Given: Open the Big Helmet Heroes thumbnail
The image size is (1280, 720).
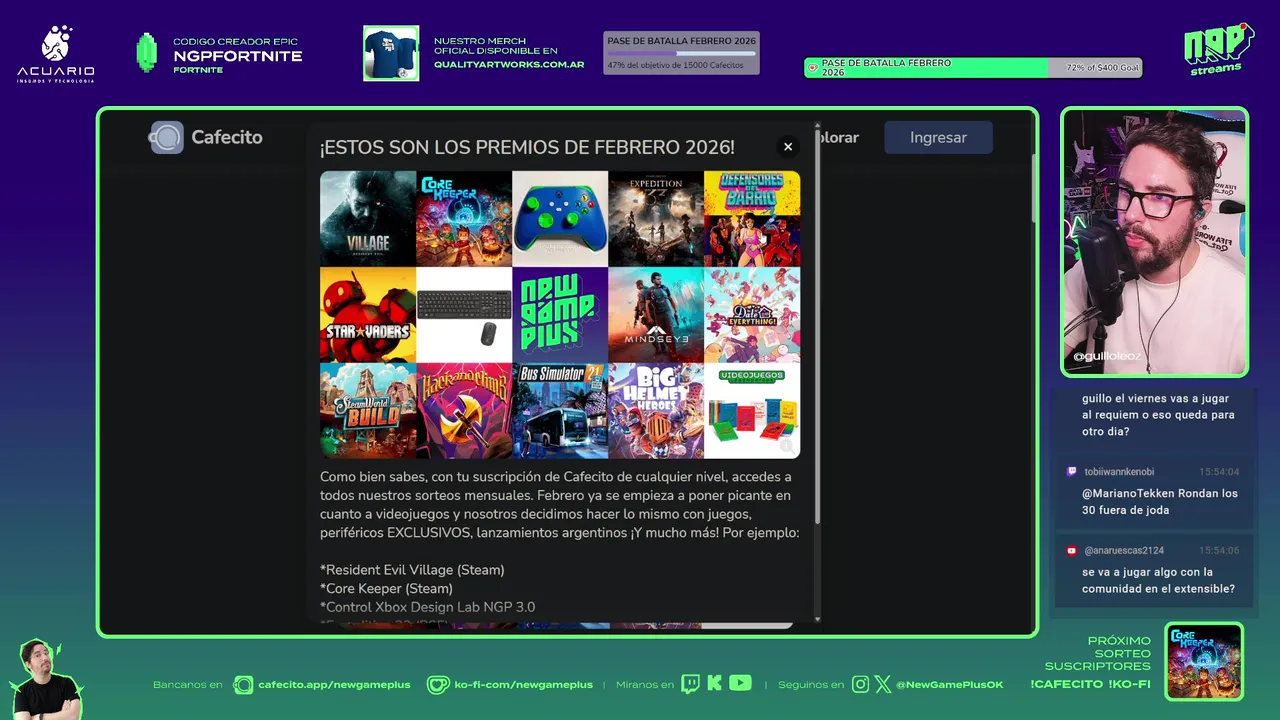Looking at the screenshot, I should (x=656, y=411).
